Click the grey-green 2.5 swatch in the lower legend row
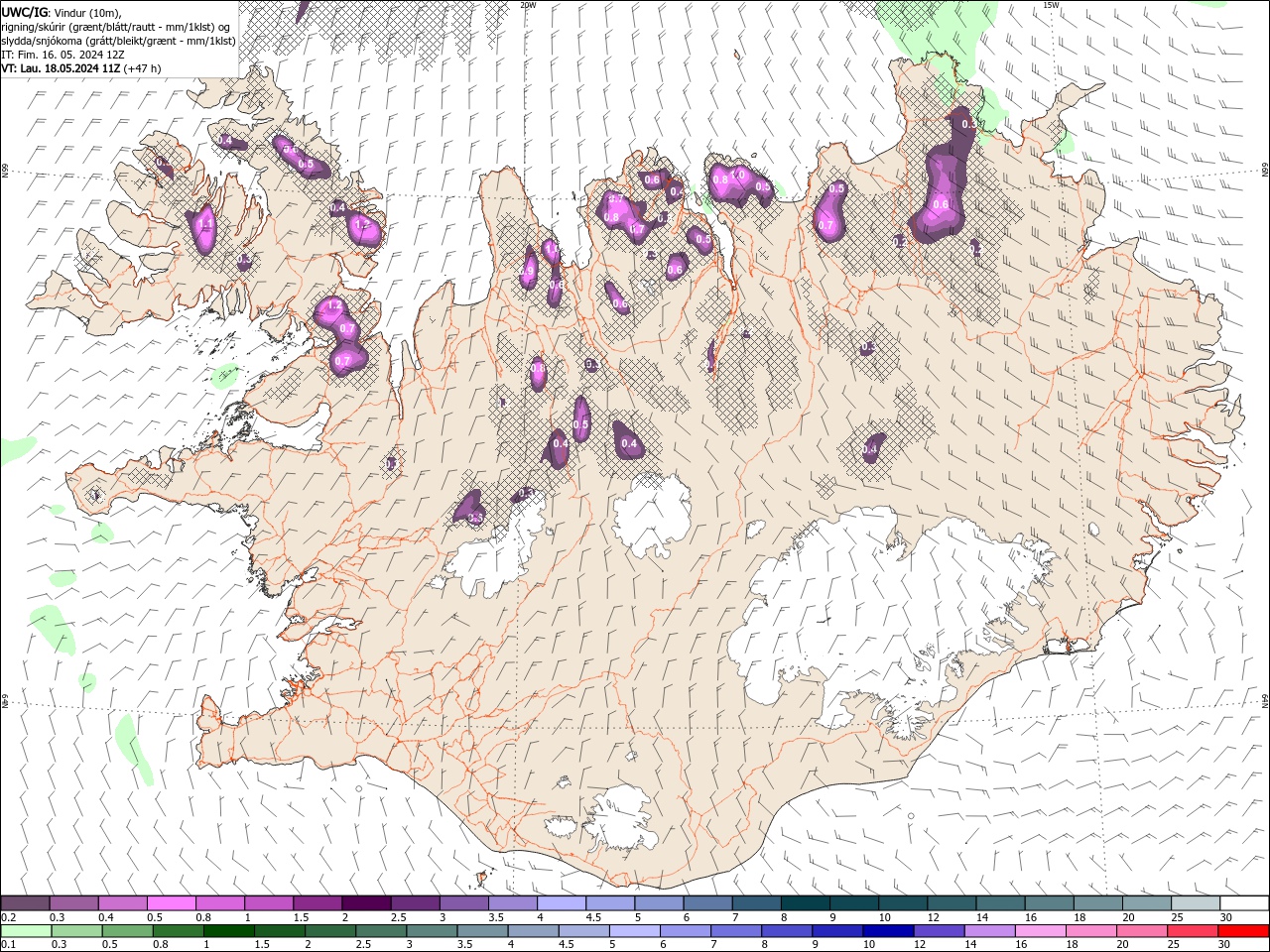The height and width of the screenshot is (952, 1270). pos(380,931)
